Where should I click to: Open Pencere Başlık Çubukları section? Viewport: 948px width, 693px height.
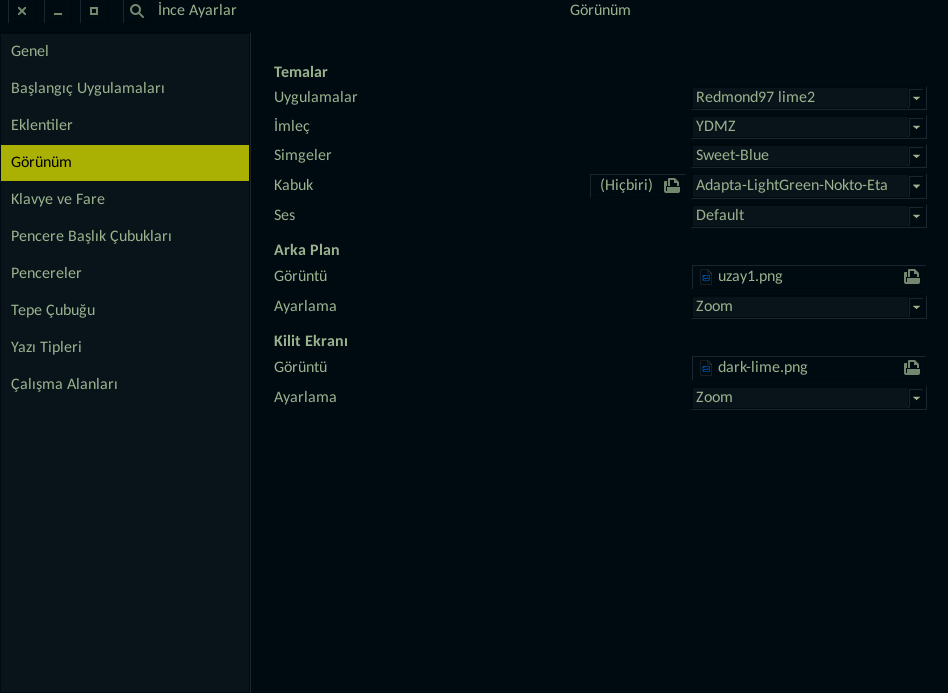pos(125,236)
